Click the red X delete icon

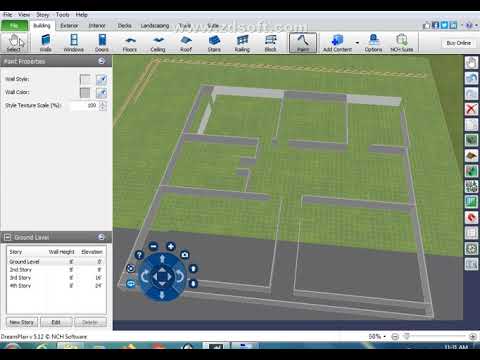click(471, 109)
